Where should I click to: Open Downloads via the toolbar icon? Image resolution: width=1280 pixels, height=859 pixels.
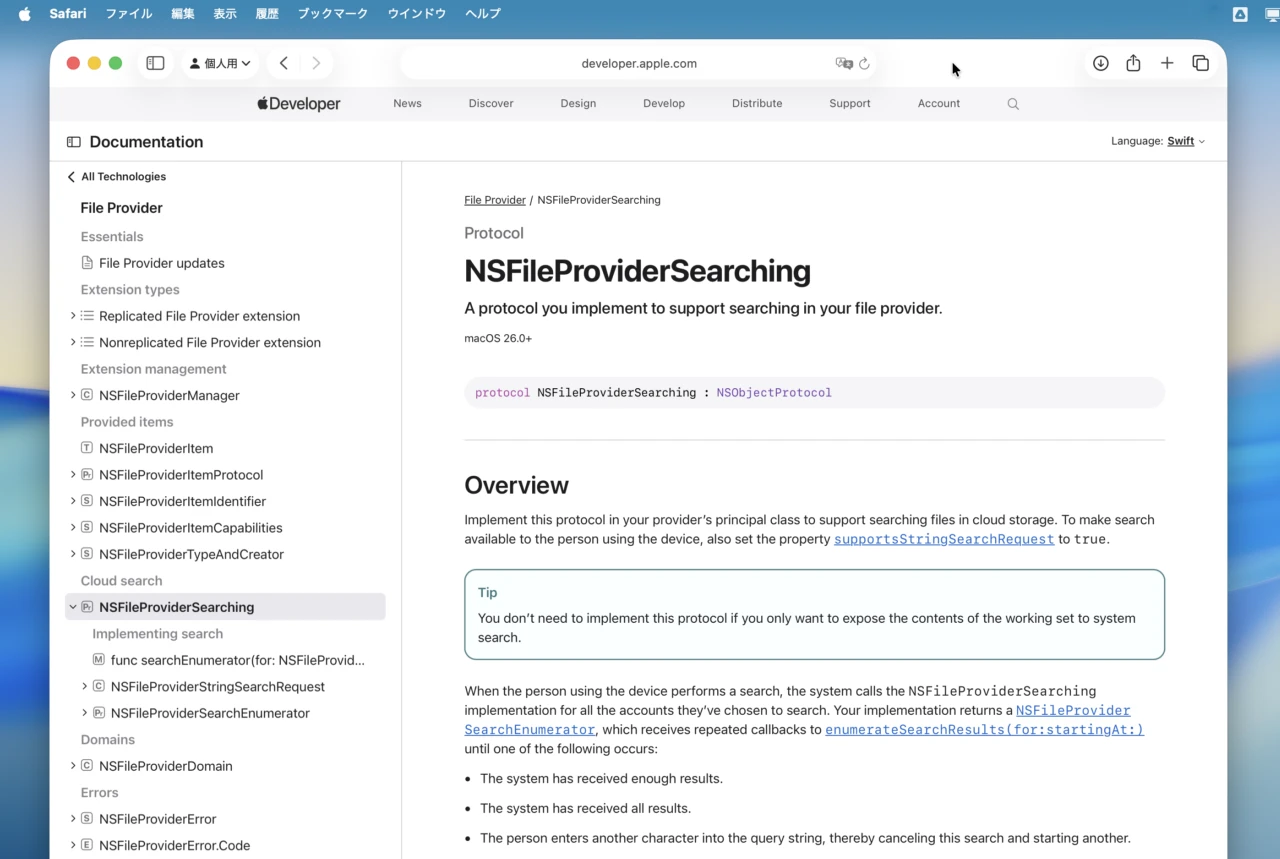click(x=1100, y=62)
